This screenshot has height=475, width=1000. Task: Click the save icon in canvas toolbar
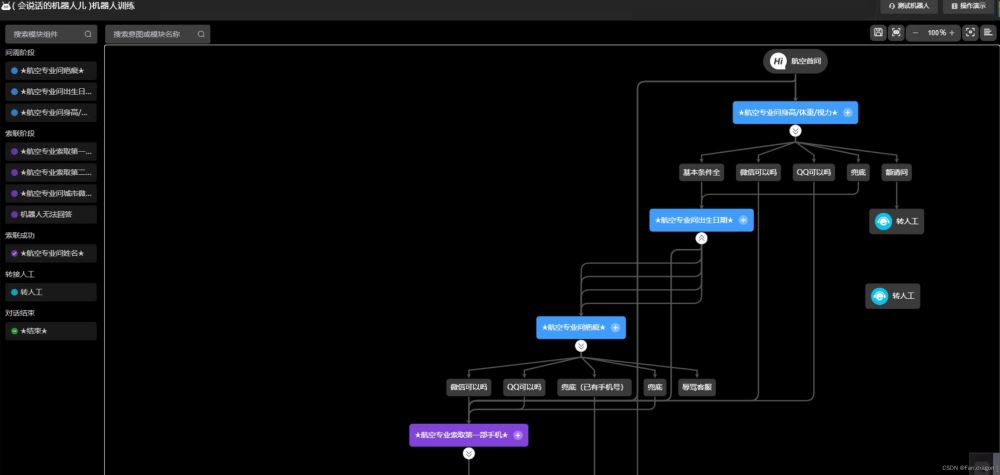(878, 33)
